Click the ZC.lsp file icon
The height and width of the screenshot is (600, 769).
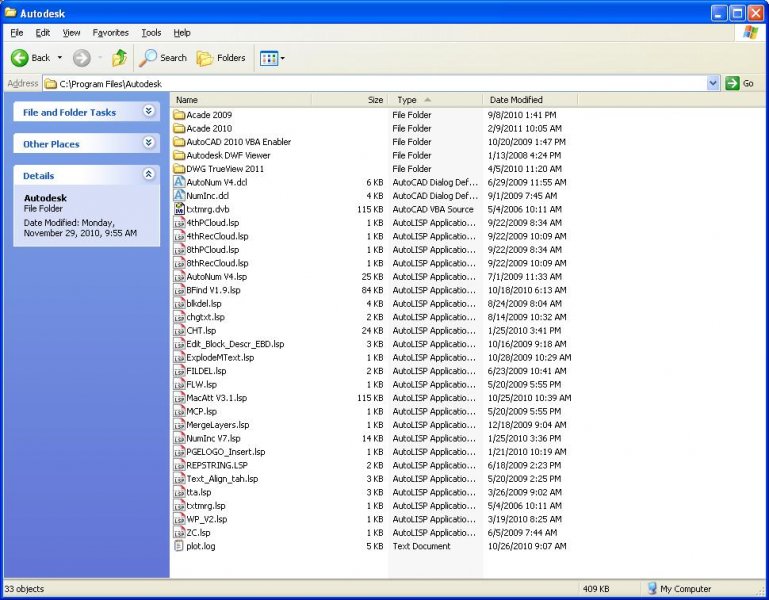click(x=179, y=533)
